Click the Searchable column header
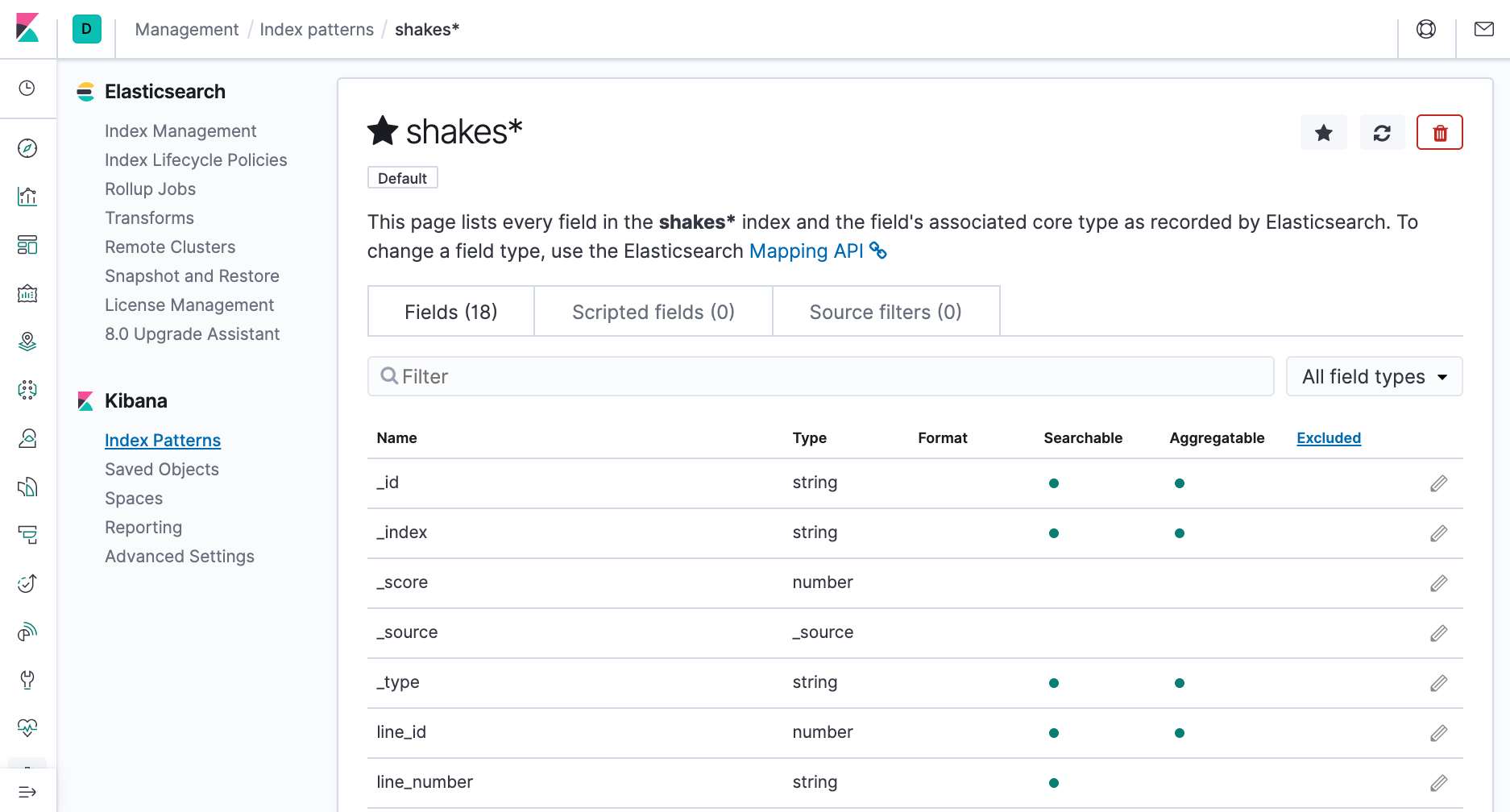The image size is (1510, 812). click(x=1083, y=438)
